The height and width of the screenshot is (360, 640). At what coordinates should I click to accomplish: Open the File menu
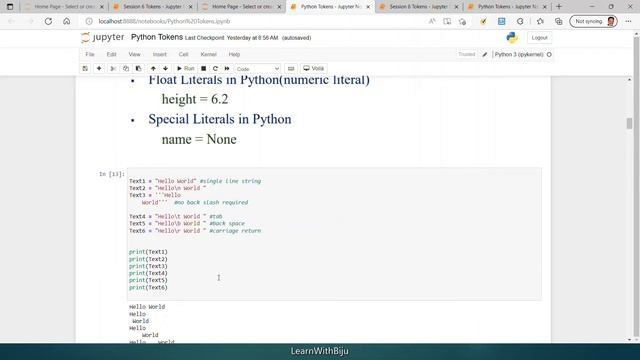click(90, 54)
